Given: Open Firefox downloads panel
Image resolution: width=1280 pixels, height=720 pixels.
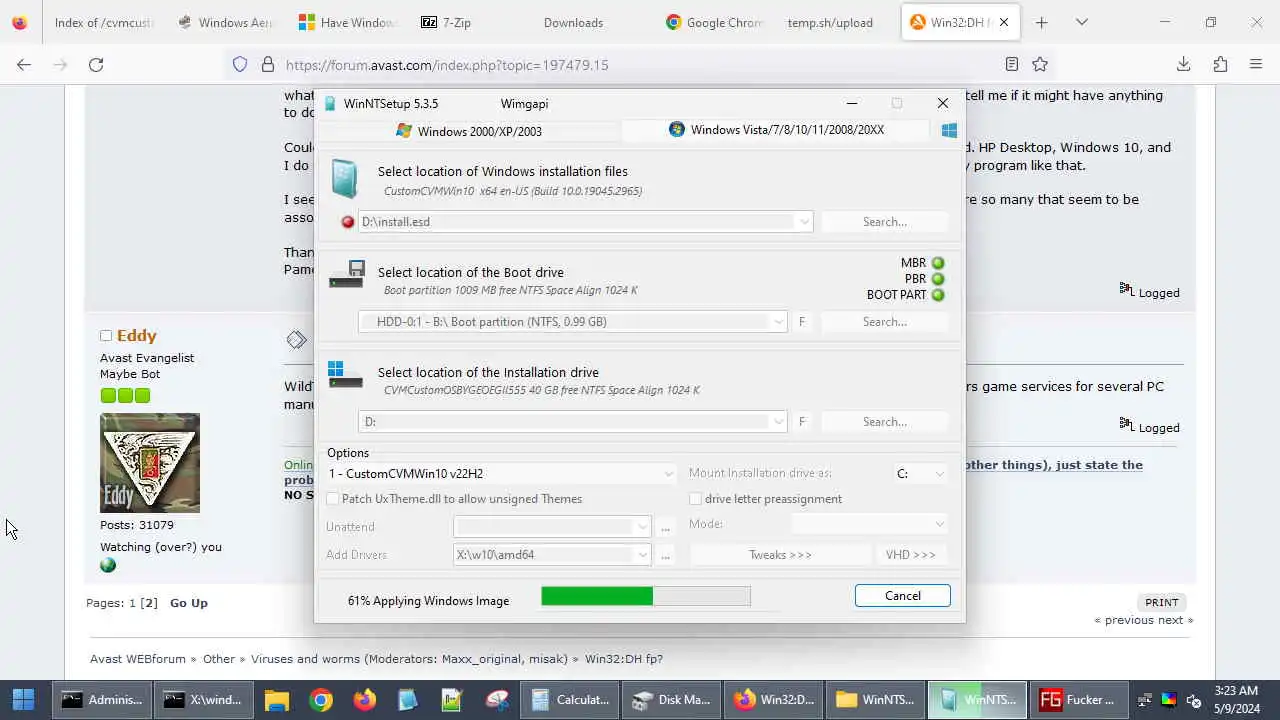Looking at the screenshot, I should tap(1184, 64).
